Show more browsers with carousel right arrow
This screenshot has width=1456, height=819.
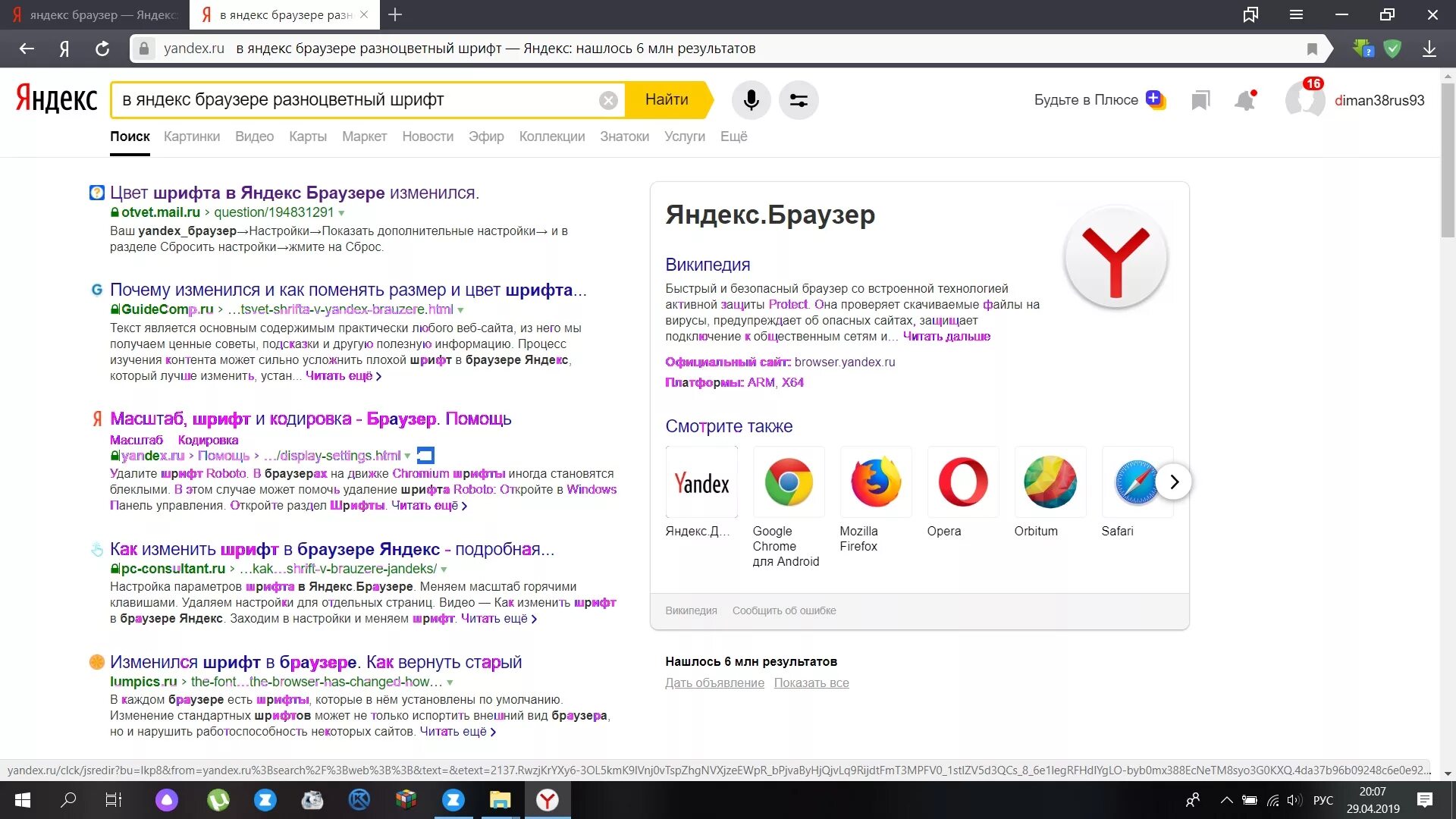point(1174,482)
